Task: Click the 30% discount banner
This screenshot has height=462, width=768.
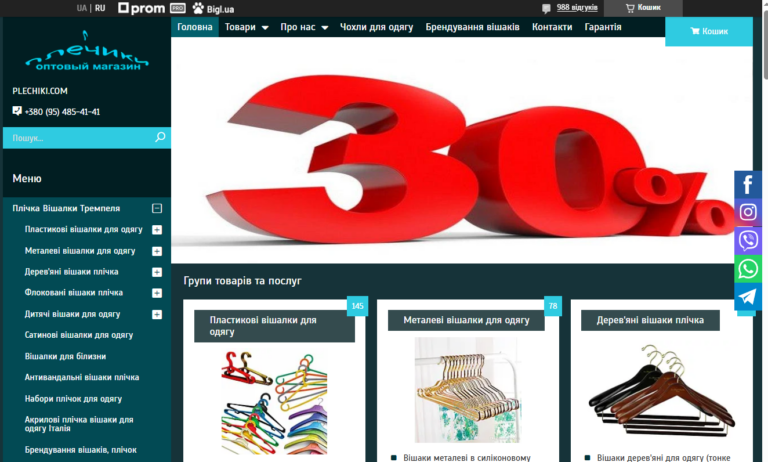Action: tap(461, 150)
